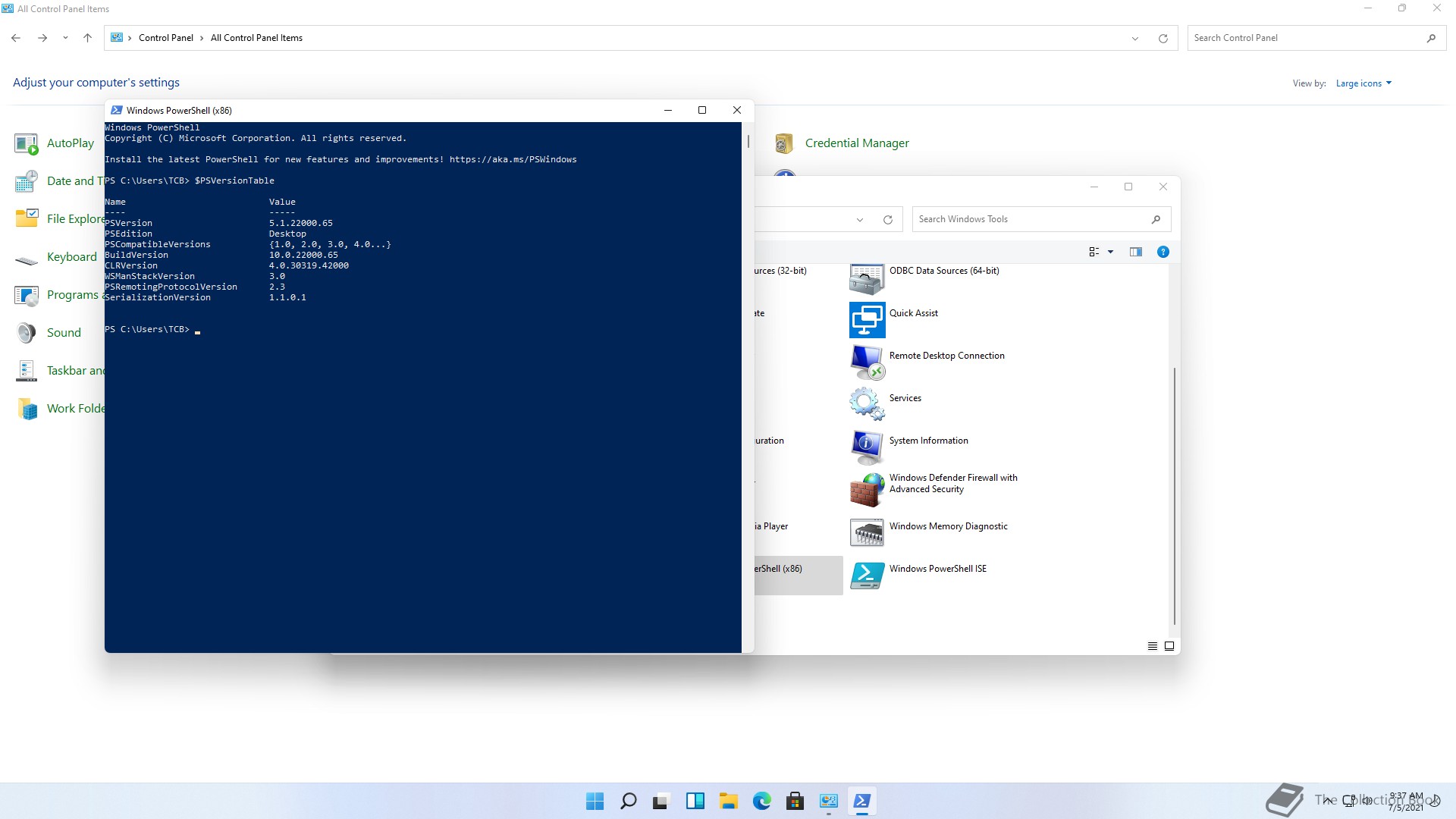Open the View by Large icons dropdown
1456x819 pixels.
click(x=1363, y=83)
